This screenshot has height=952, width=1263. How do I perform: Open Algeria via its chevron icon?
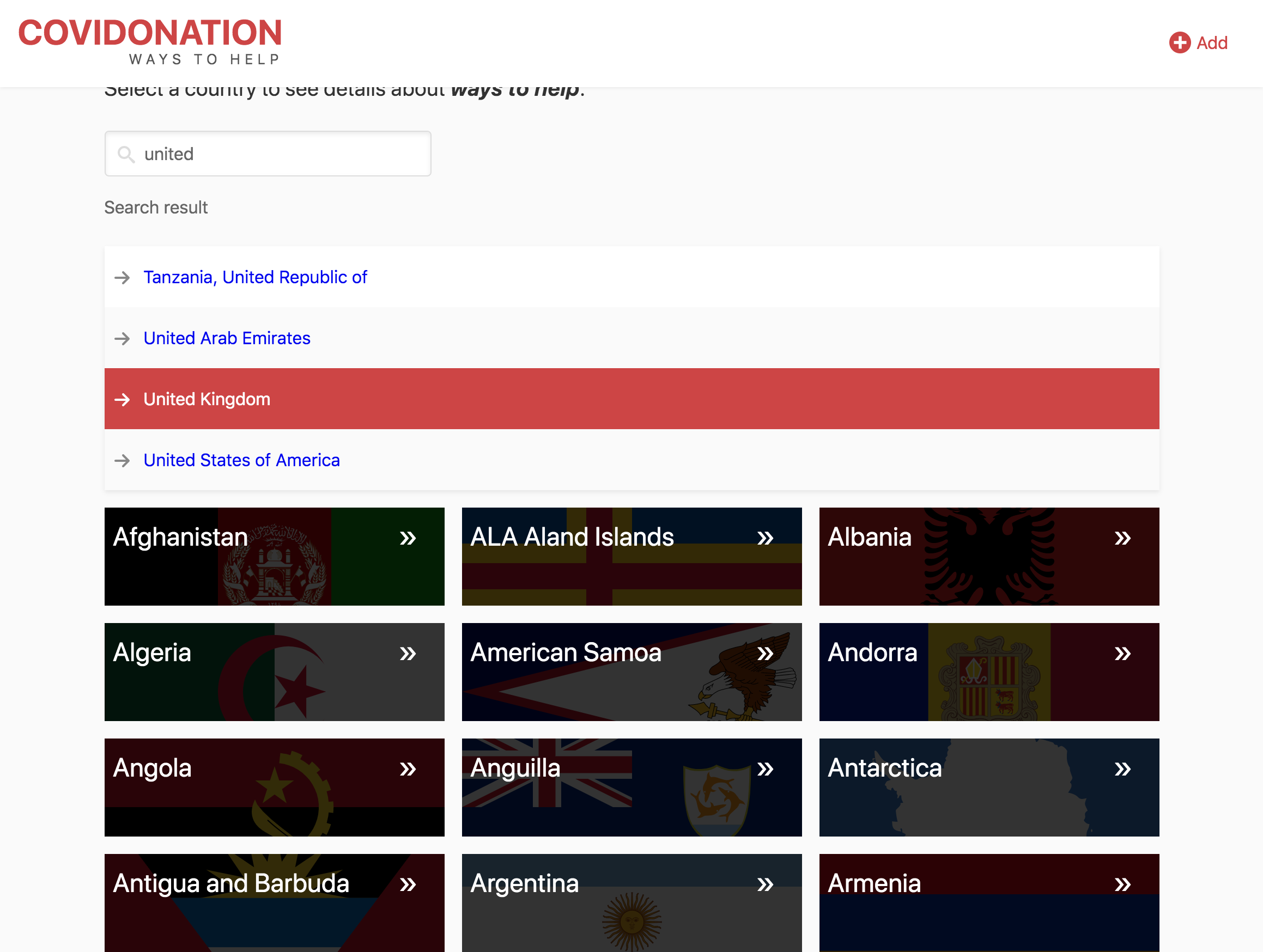point(408,654)
